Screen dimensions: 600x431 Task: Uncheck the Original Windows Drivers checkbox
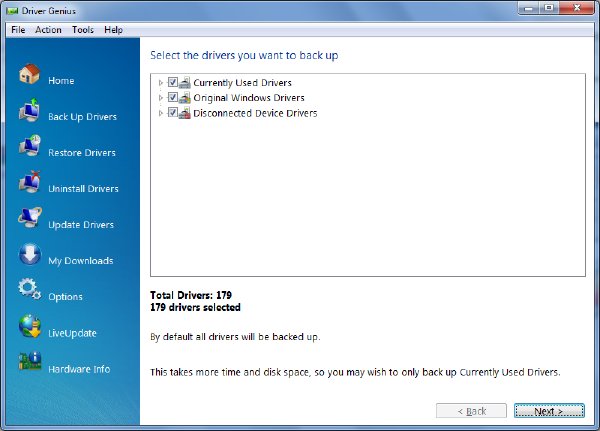(x=173, y=97)
